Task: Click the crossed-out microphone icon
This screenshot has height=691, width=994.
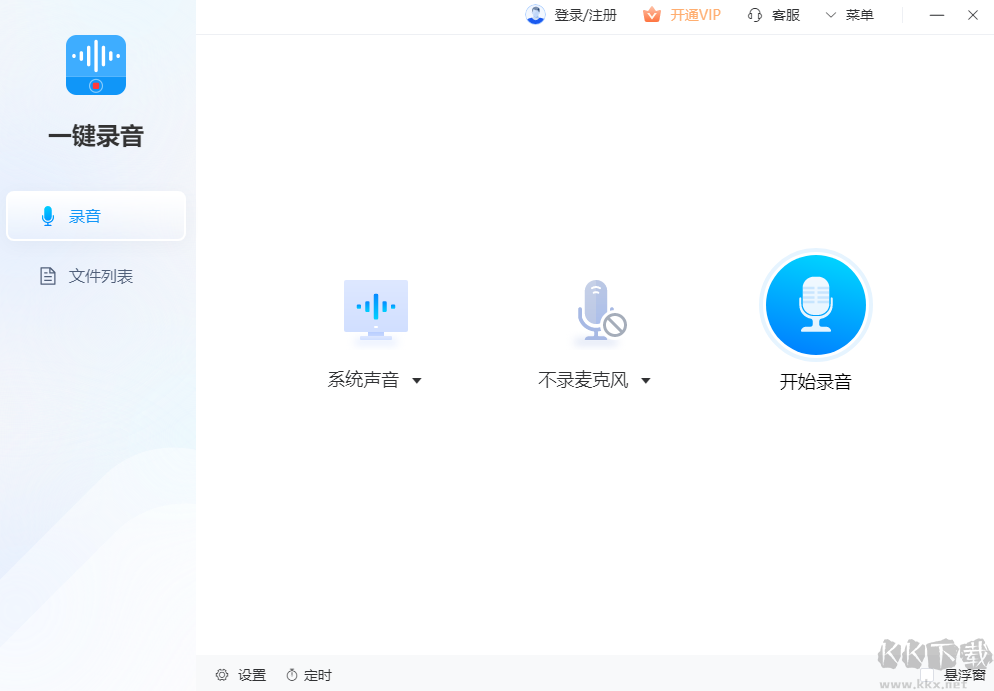Action: [x=599, y=309]
